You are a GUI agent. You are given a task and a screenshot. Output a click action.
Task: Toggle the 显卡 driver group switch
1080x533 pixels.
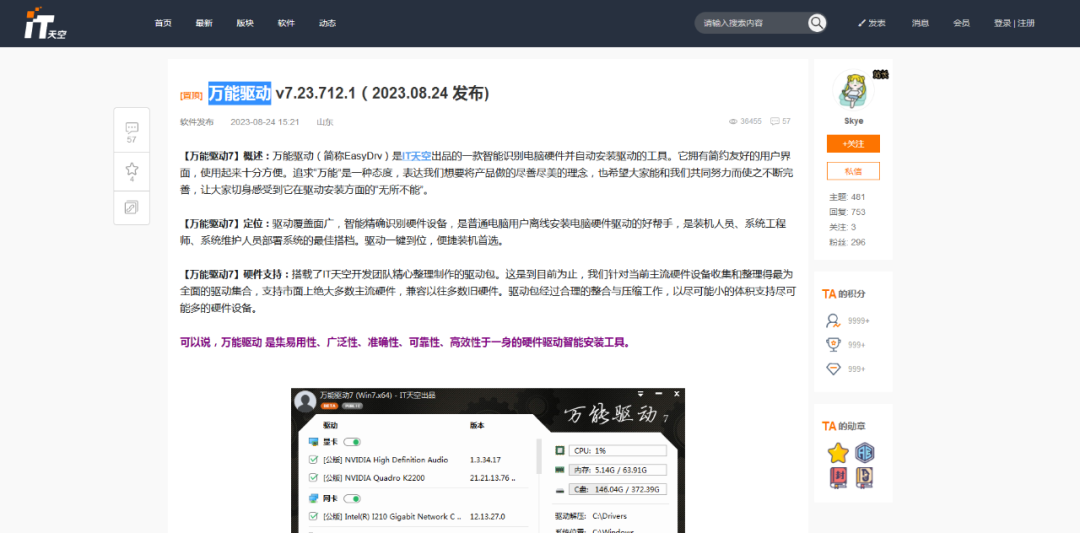[x=351, y=442]
